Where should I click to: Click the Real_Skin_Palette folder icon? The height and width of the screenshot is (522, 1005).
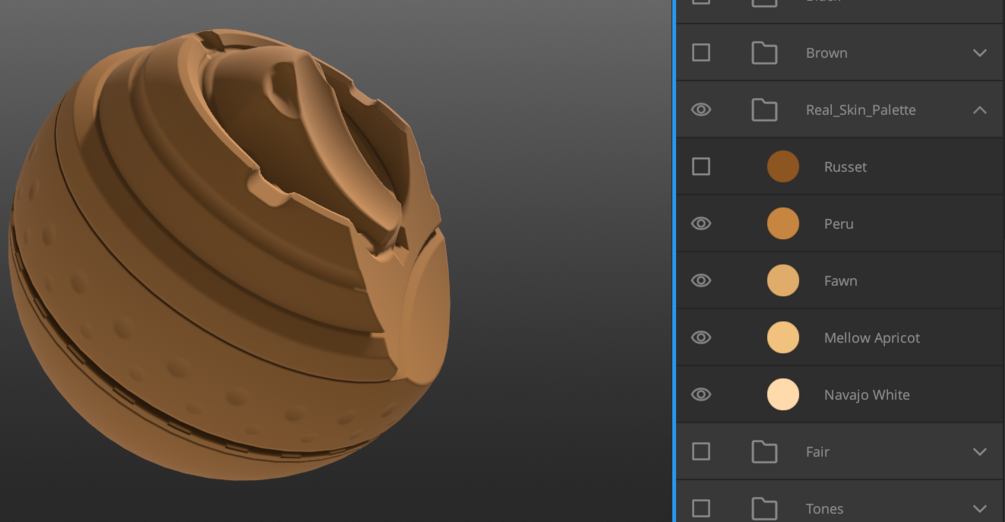(x=764, y=110)
